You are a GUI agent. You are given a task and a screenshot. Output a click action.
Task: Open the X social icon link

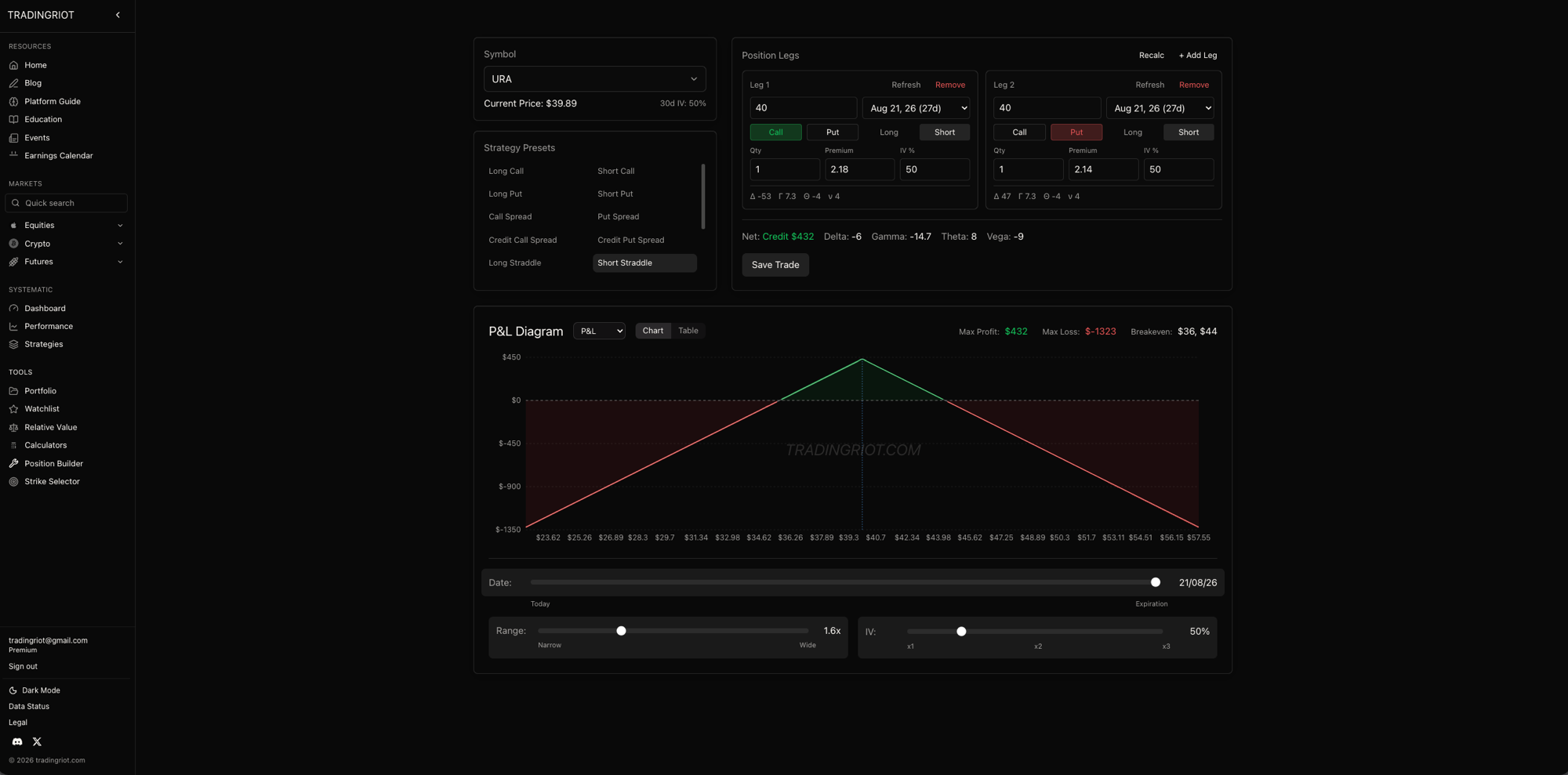(37, 741)
